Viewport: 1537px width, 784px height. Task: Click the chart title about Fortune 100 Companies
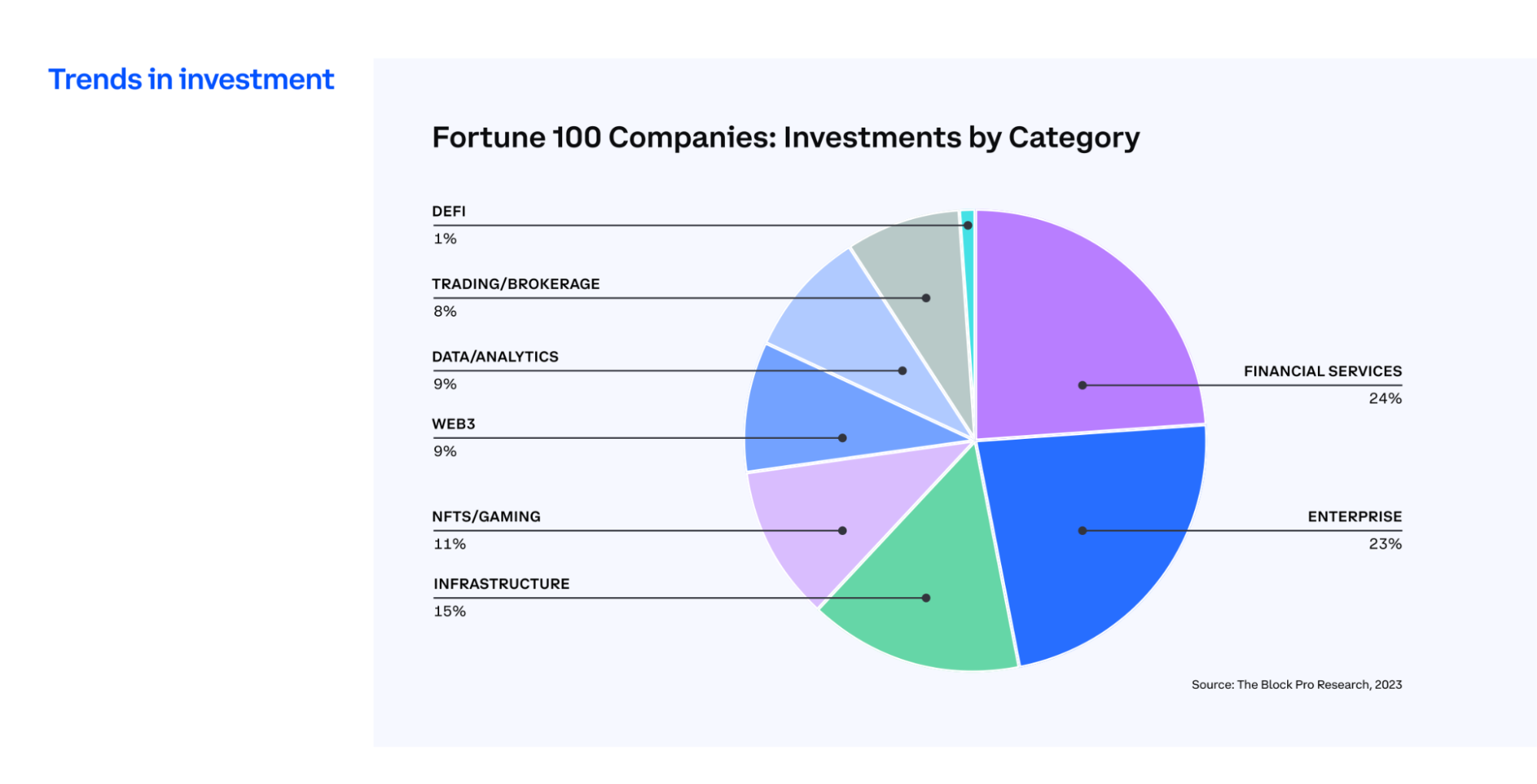(785, 138)
